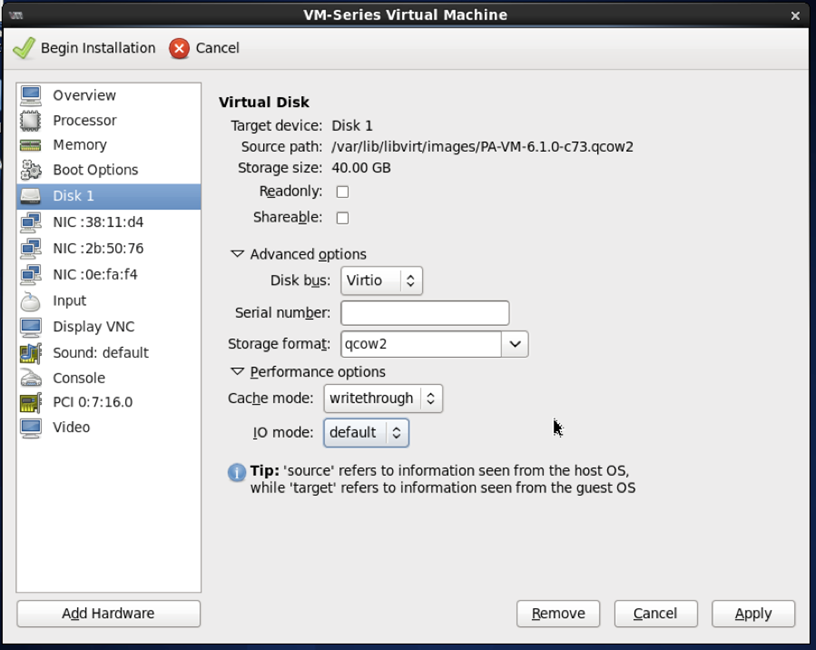
Task: Click the Sound: default icon
Action: click(x=32, y=353)
